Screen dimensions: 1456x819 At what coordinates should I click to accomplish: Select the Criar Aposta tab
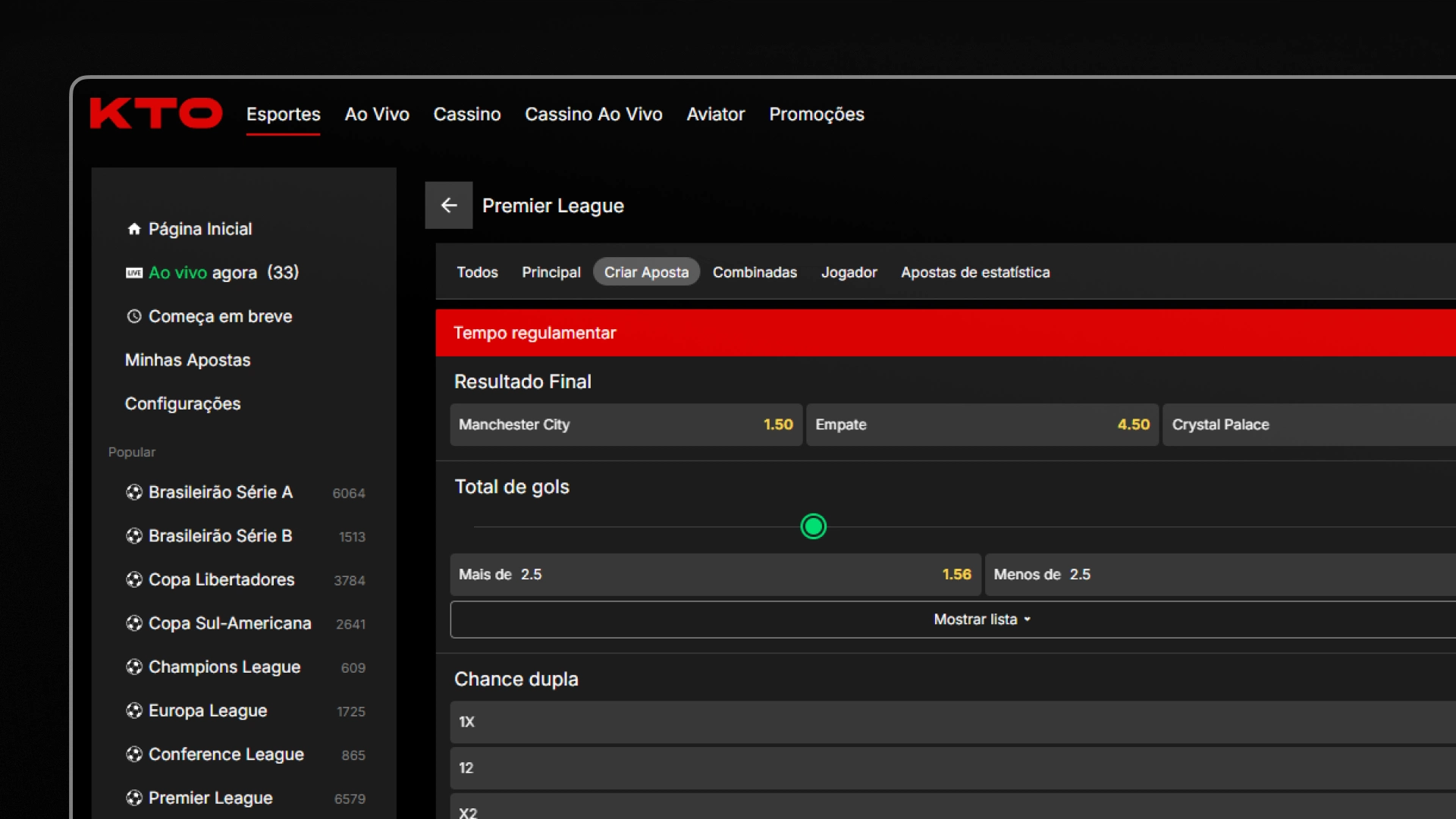click(x=646, y=272)
